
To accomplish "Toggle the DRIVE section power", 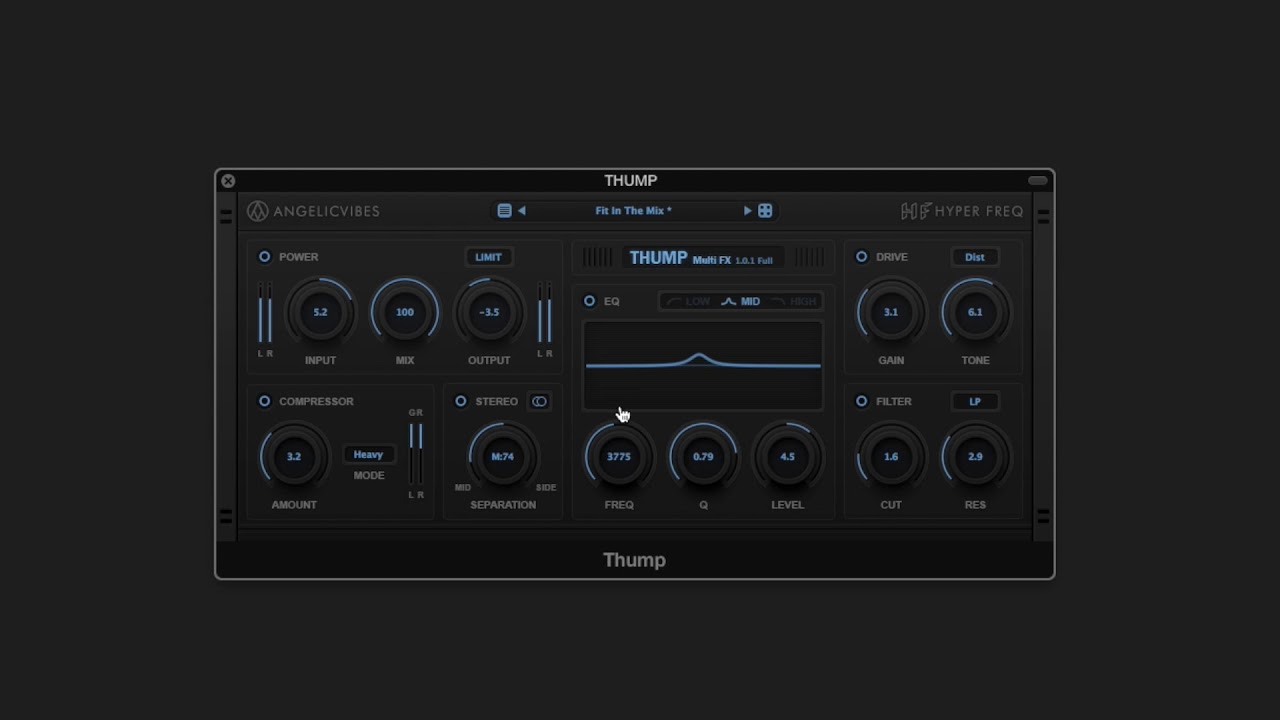I will 861,257.
